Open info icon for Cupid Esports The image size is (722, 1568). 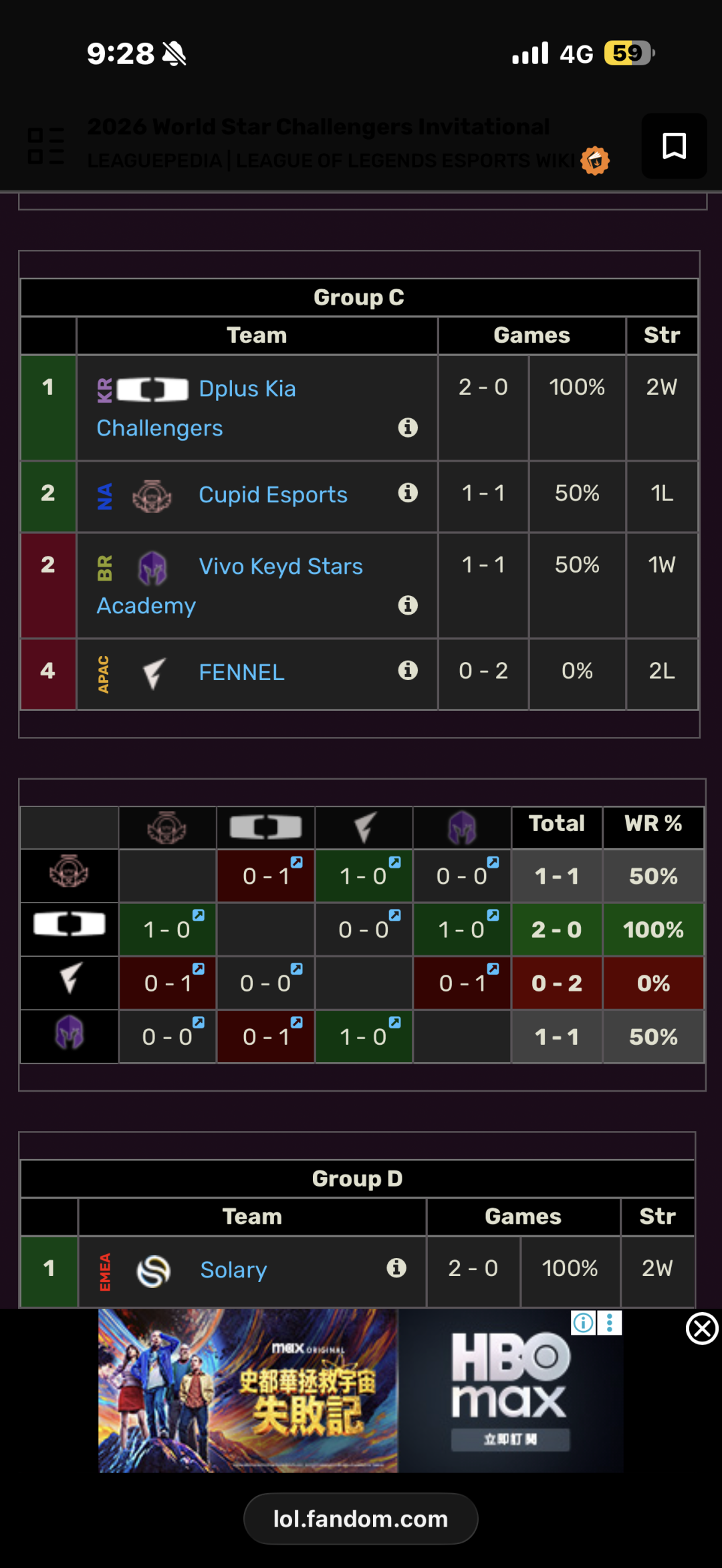[x=408, y=493]
